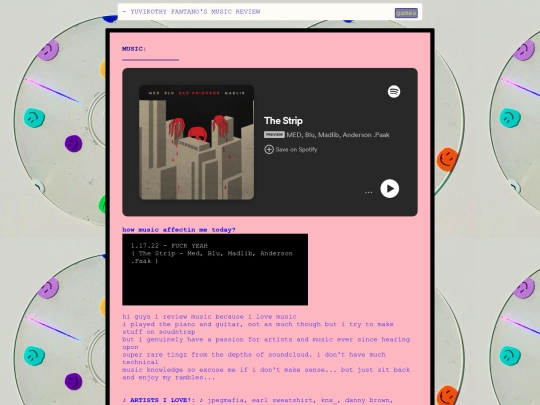Screen dimensions: 540x405
Task: Click 'music knowledge so excuse me' line
Action: click(266, 370)
